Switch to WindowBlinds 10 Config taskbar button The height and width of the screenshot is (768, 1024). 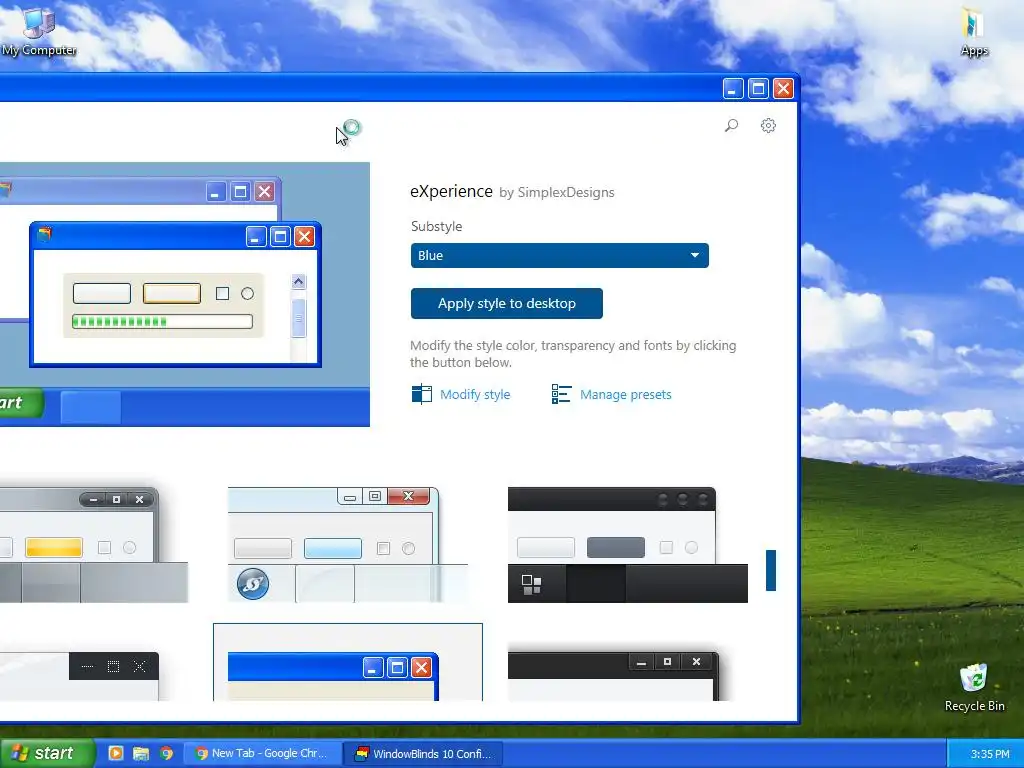click(x=424, y=754)
